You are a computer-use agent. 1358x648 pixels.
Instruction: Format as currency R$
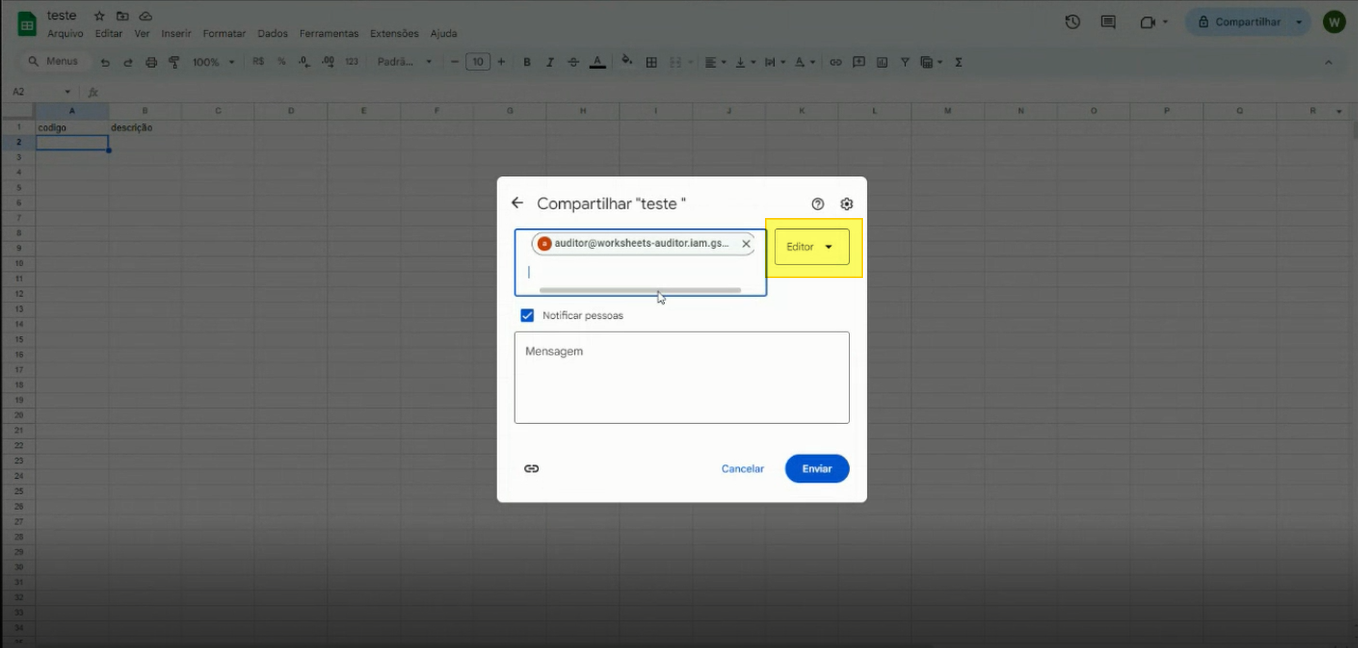[x=259, y=62]
